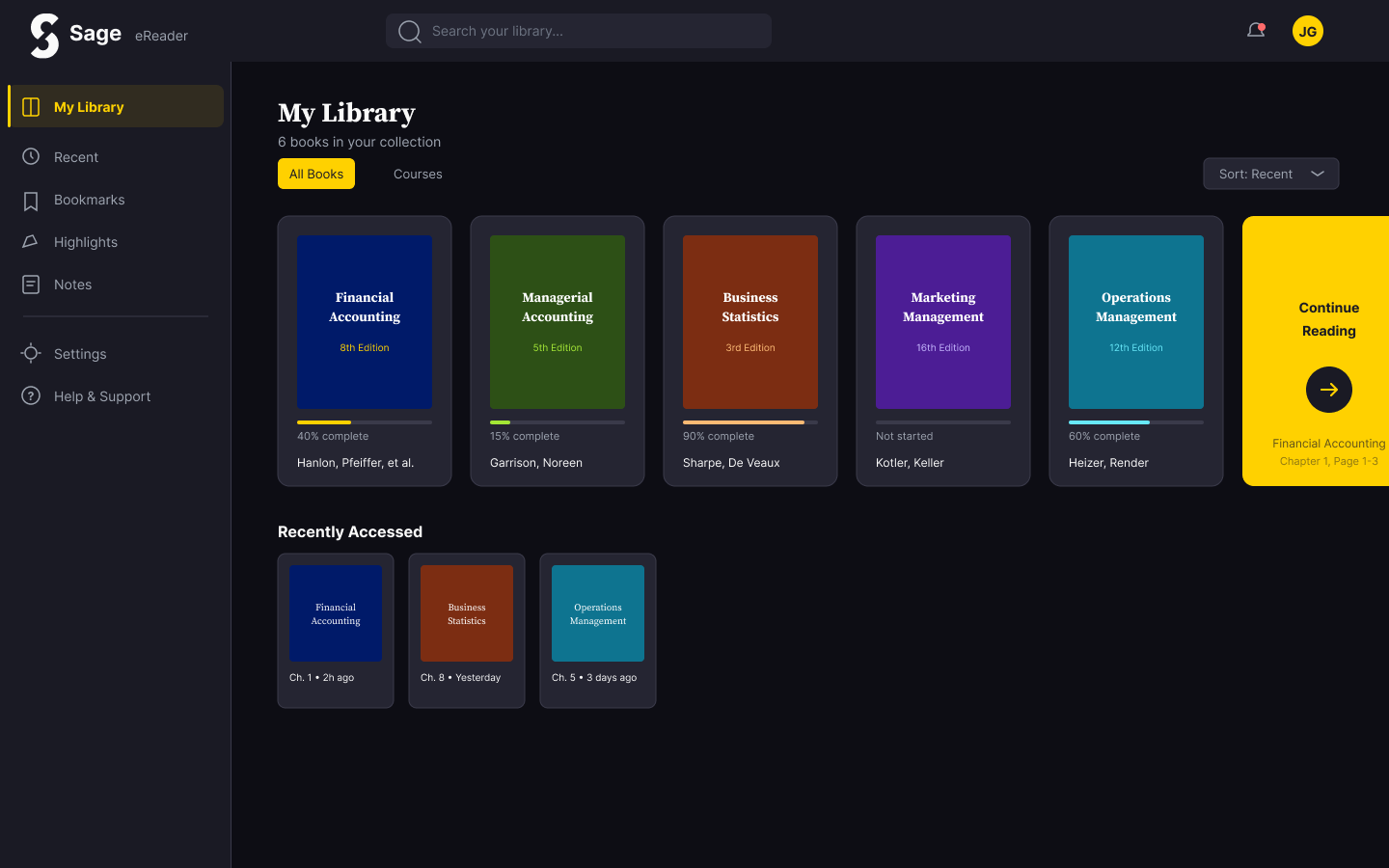Click the 6 books in your collection text
The image size is (1389, 868).
[359, 142]
